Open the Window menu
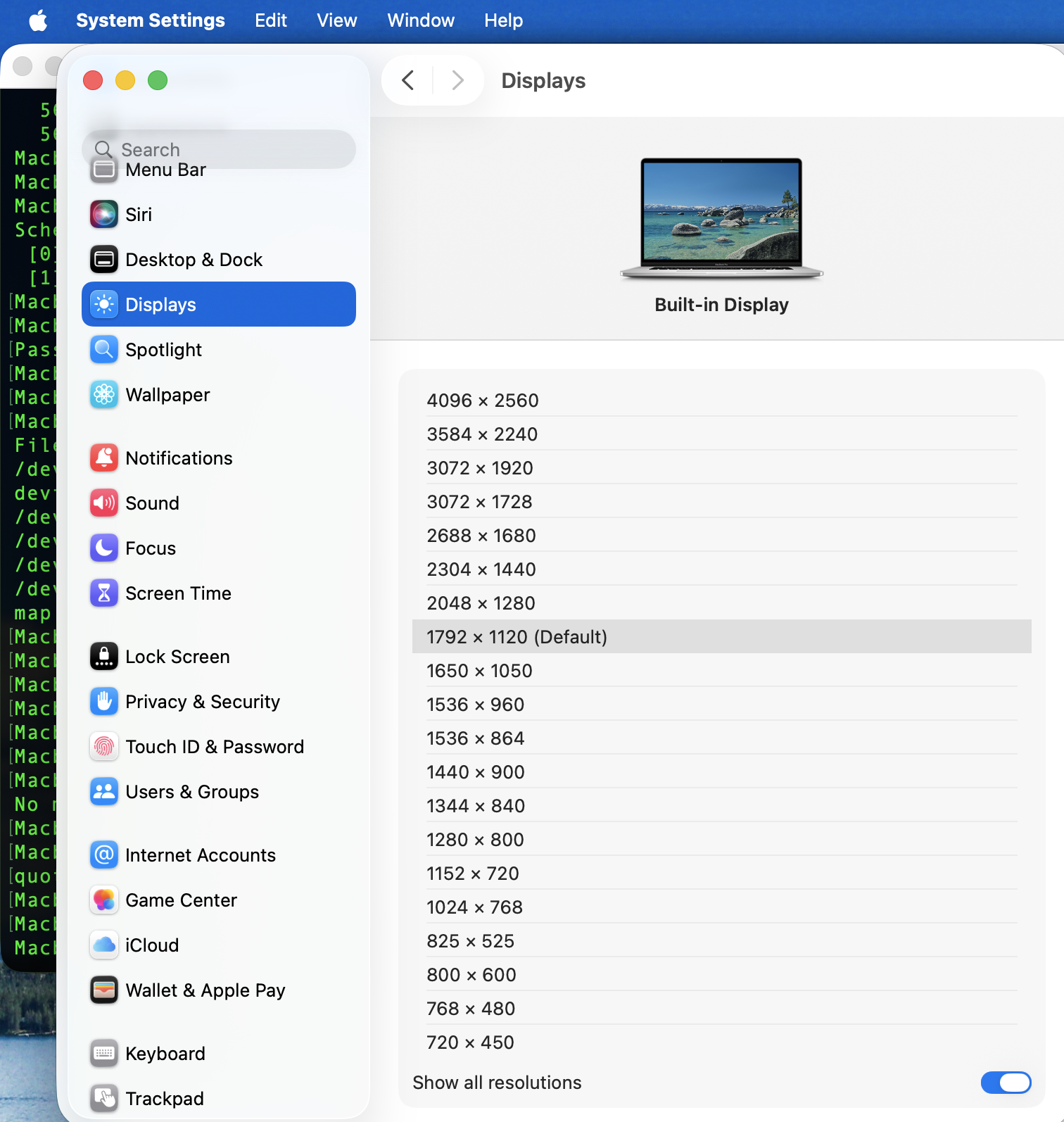The width and height of the screenshot is (1064, 1122). click(421, 20)
